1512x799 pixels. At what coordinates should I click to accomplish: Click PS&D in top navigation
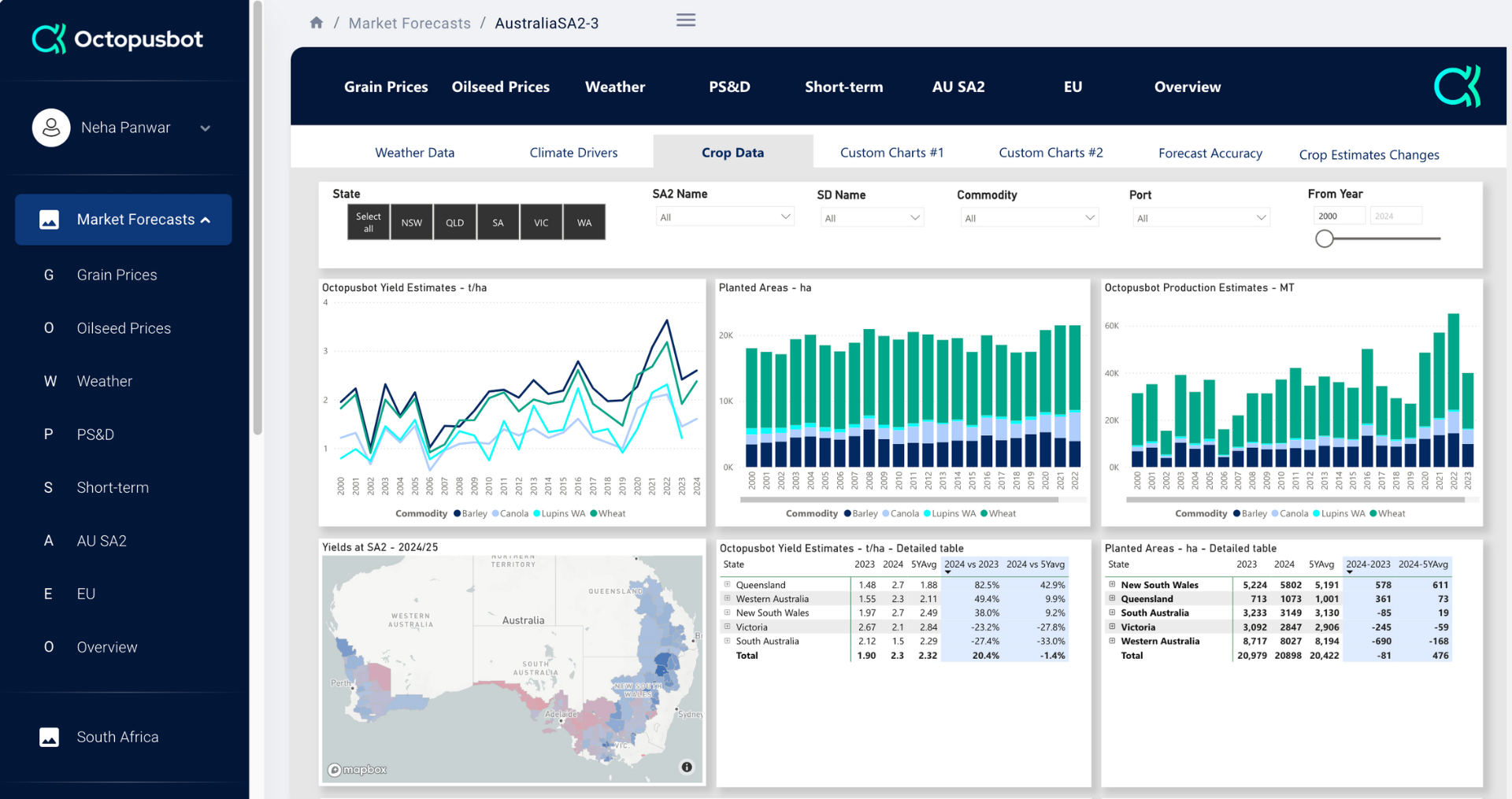click(729, 87)
